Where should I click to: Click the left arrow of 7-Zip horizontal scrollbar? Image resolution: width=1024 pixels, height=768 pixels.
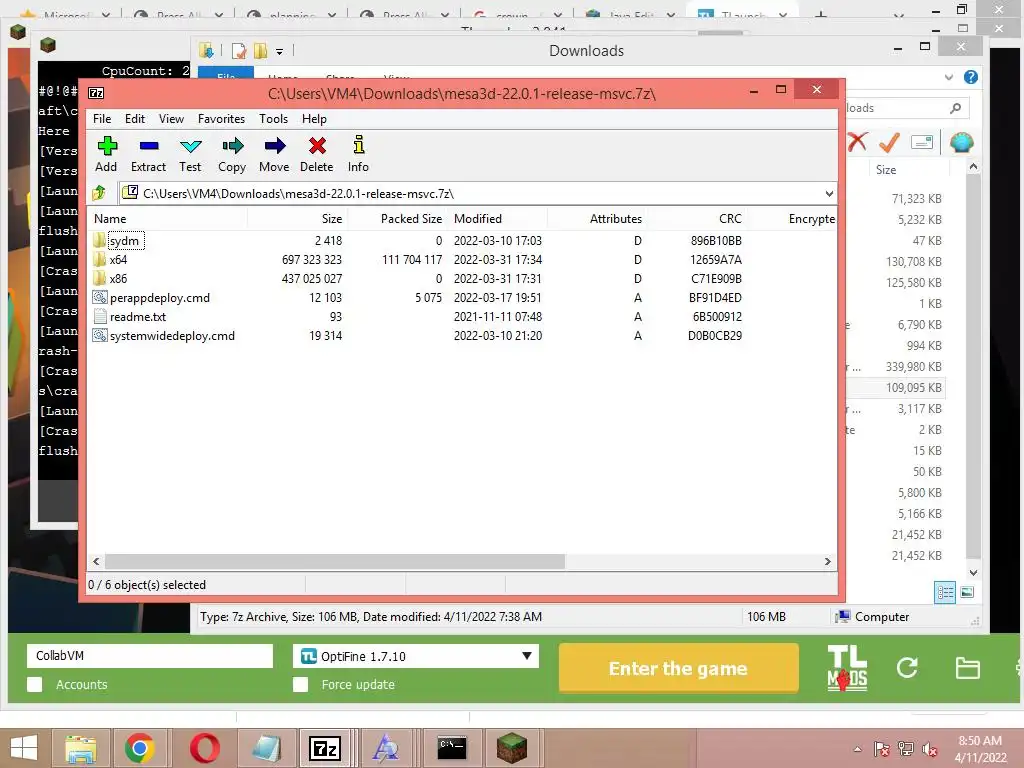tap(96, 561)
